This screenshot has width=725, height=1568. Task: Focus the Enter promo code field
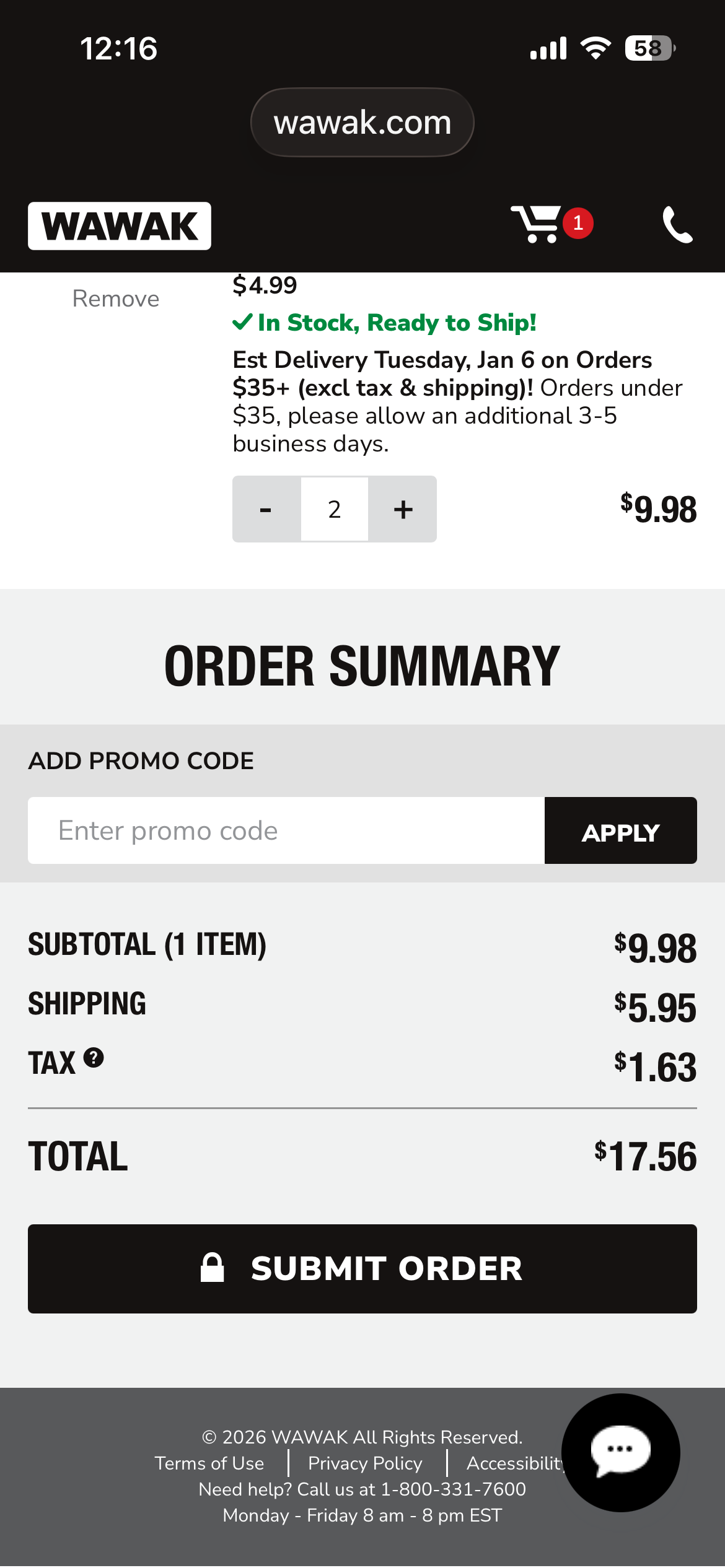pyautogui.click(x=286, y=830)
